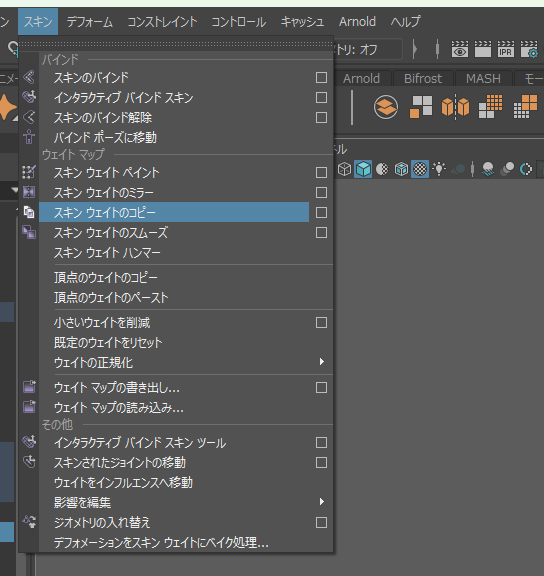Open option box for 小さいウェイトを削減
The image size is (544, 576).
(x=321, y=323)
